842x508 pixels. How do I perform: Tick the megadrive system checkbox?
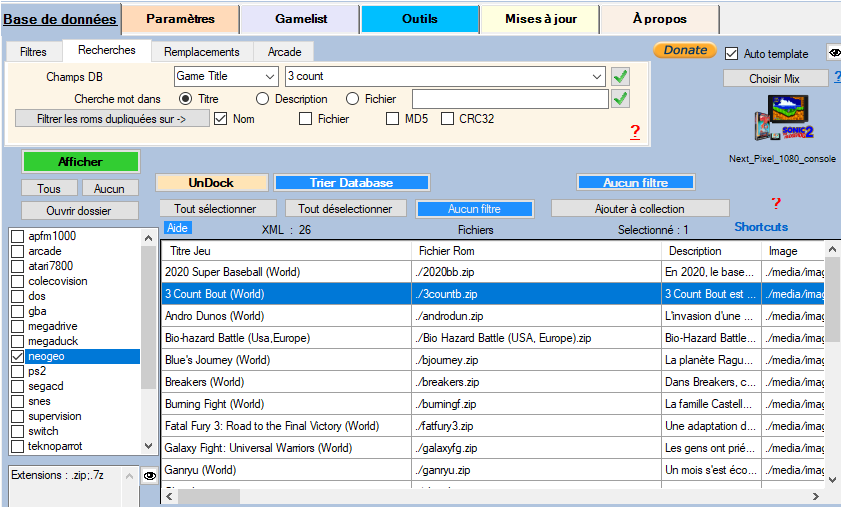coord(17,326)
